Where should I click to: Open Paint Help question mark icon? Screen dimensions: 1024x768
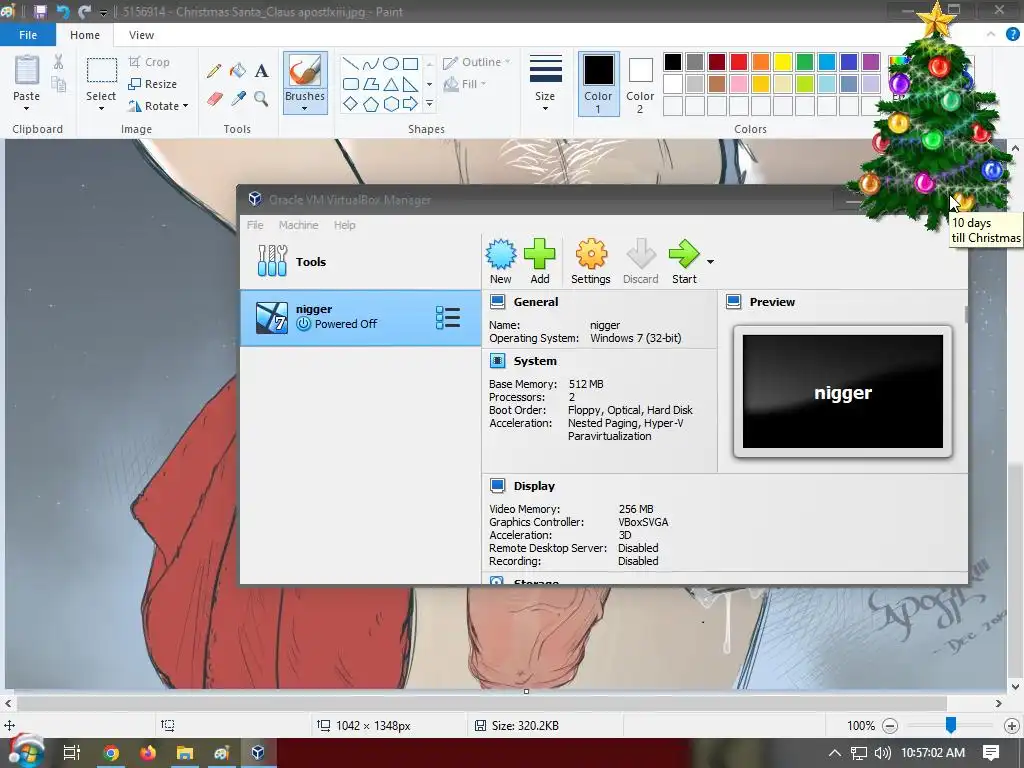(x=1012, y=35)
